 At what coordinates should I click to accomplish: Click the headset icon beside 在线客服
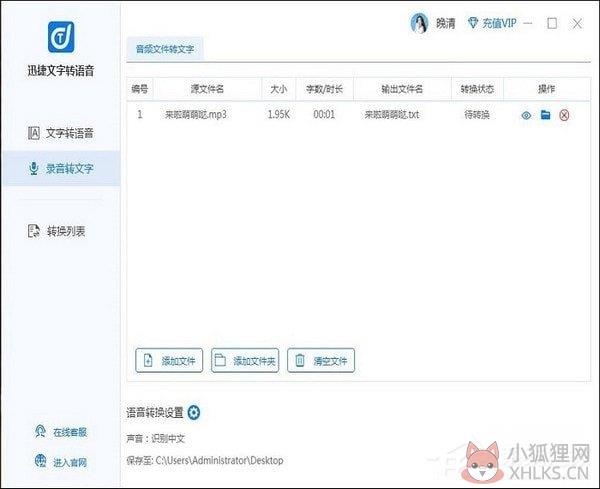40,432
